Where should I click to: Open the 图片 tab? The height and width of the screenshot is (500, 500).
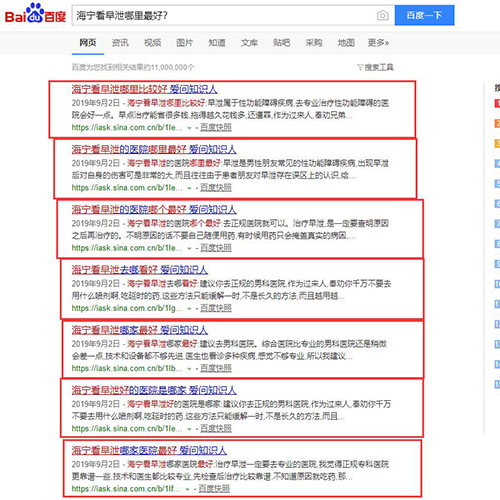tap(184, 43)
